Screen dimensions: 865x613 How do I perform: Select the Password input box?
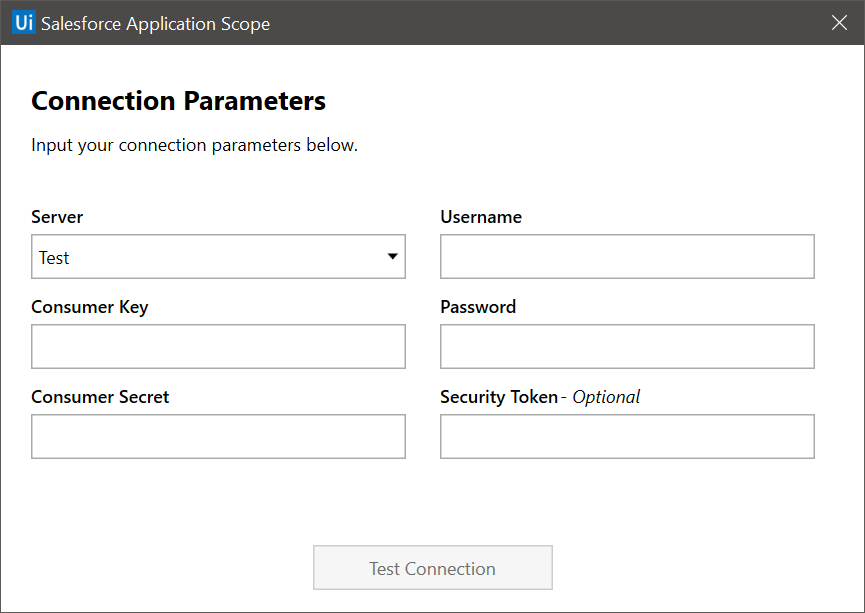pyautogui.click(x=627, y=347)
